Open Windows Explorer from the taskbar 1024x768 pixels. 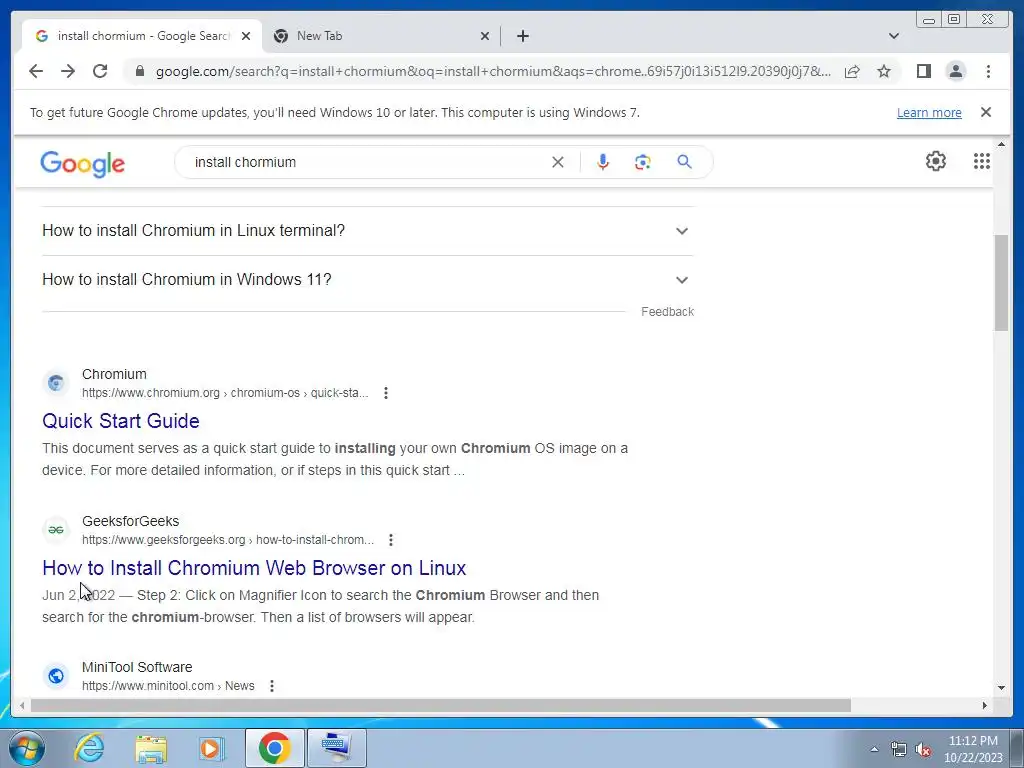pyautogui.click(x=151, y=748)
